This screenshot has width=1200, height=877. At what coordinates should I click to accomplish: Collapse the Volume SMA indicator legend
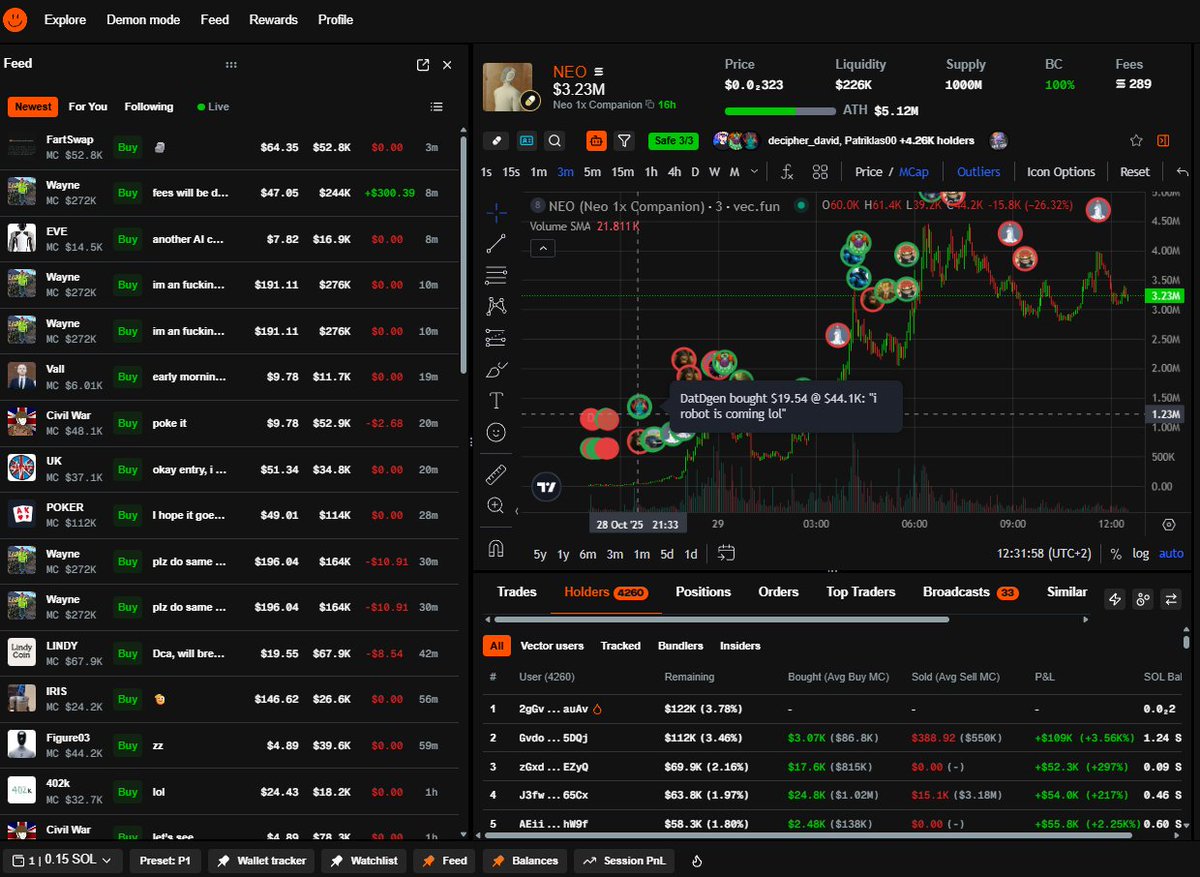click(x=542, y=247)
